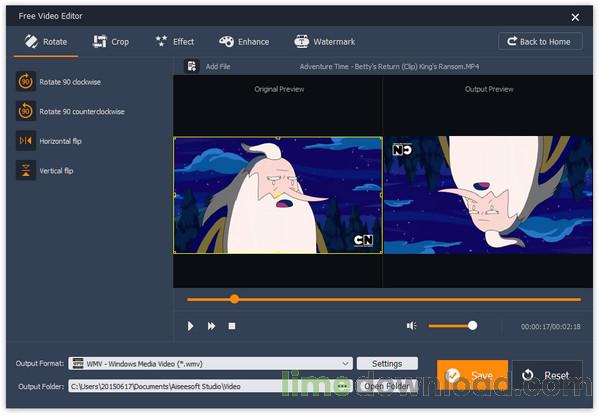Click the playback progress slider handle
Screen dimensions: 599x415
click(x=235, y=299)
